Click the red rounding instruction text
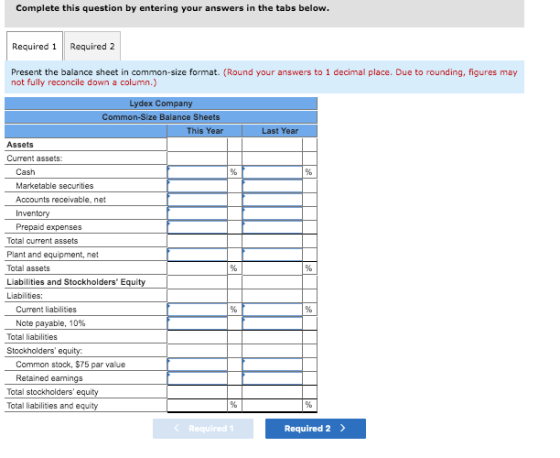 pyautogui.click(x=264, y=77)
